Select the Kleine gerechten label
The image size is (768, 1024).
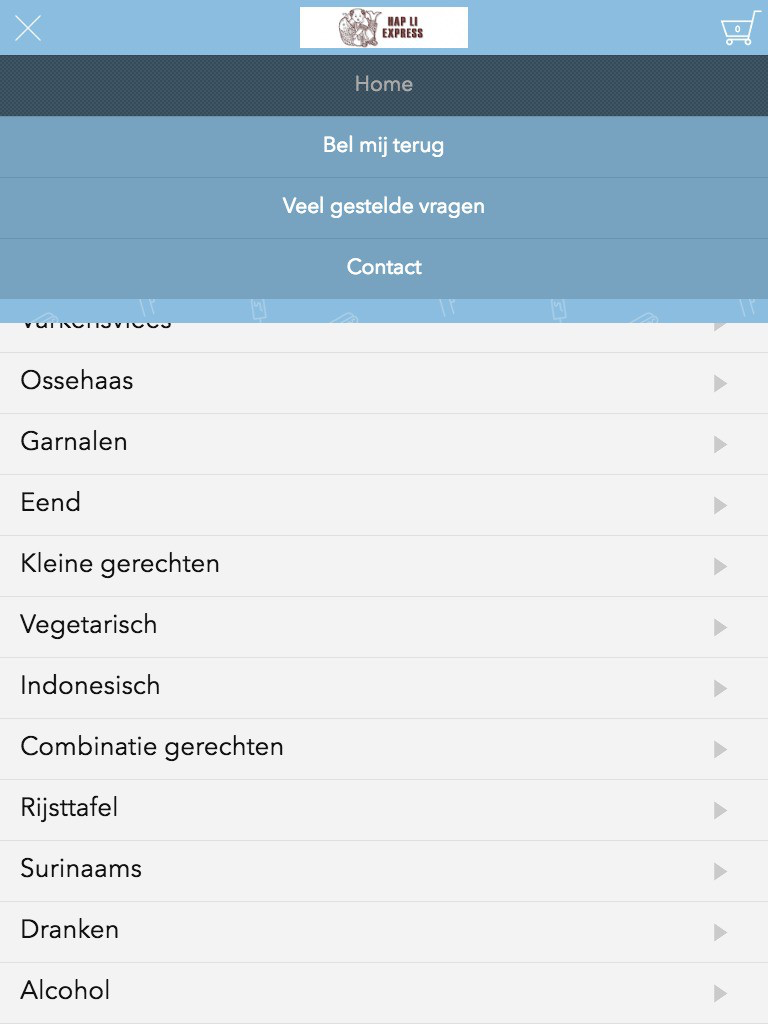[120, 564]
